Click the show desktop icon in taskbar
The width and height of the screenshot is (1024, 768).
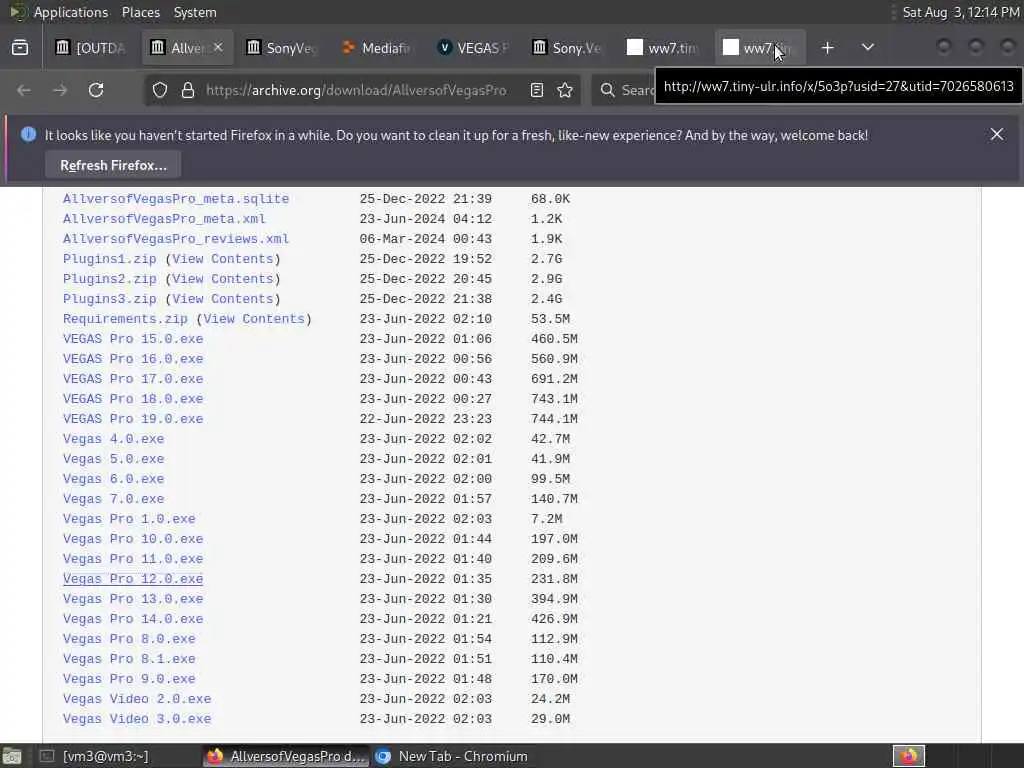(11, 756)
